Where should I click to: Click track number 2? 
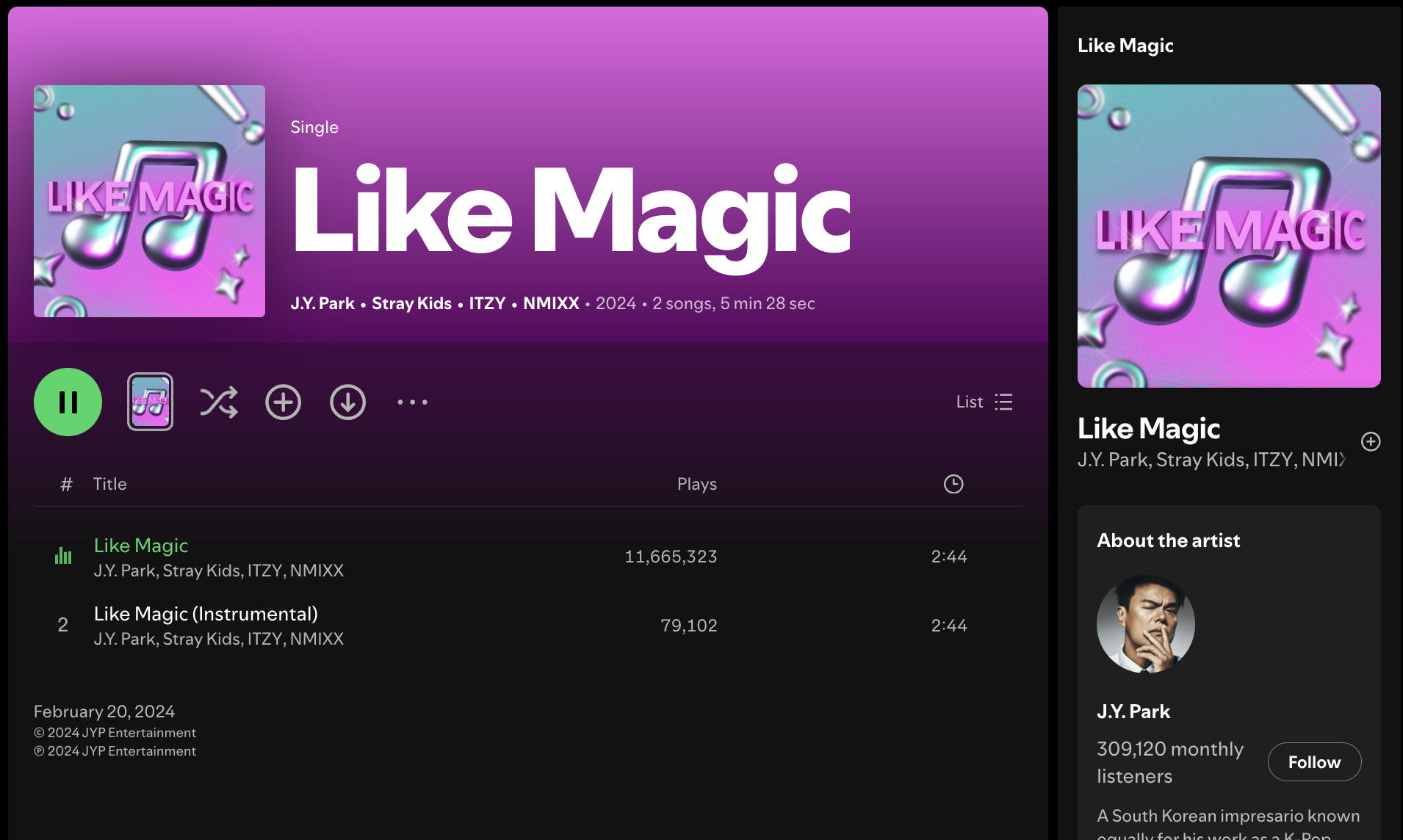point(63,625)
